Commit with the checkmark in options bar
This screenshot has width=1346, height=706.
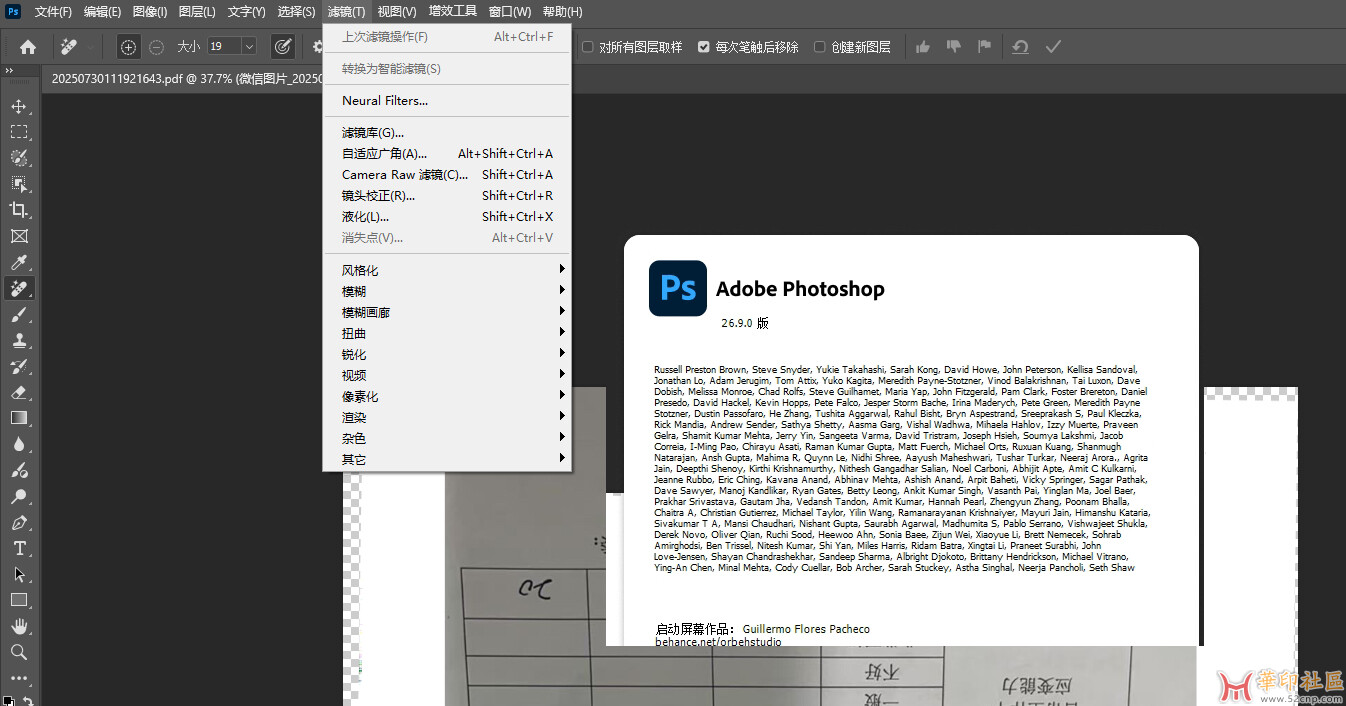click(1053, 46)
